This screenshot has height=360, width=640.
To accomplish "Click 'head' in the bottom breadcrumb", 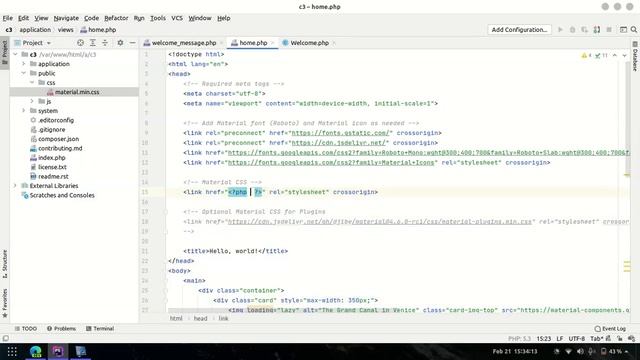I will (200, 318).
